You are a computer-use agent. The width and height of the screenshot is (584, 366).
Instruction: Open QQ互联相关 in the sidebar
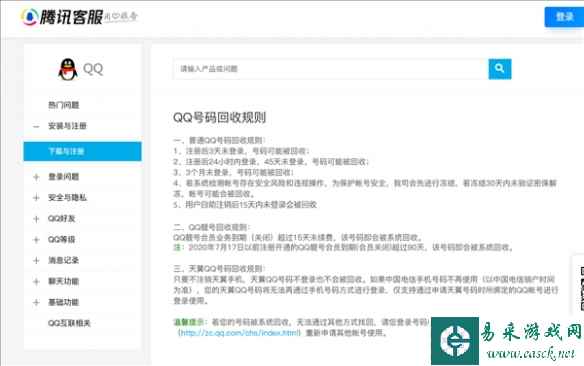69,323
